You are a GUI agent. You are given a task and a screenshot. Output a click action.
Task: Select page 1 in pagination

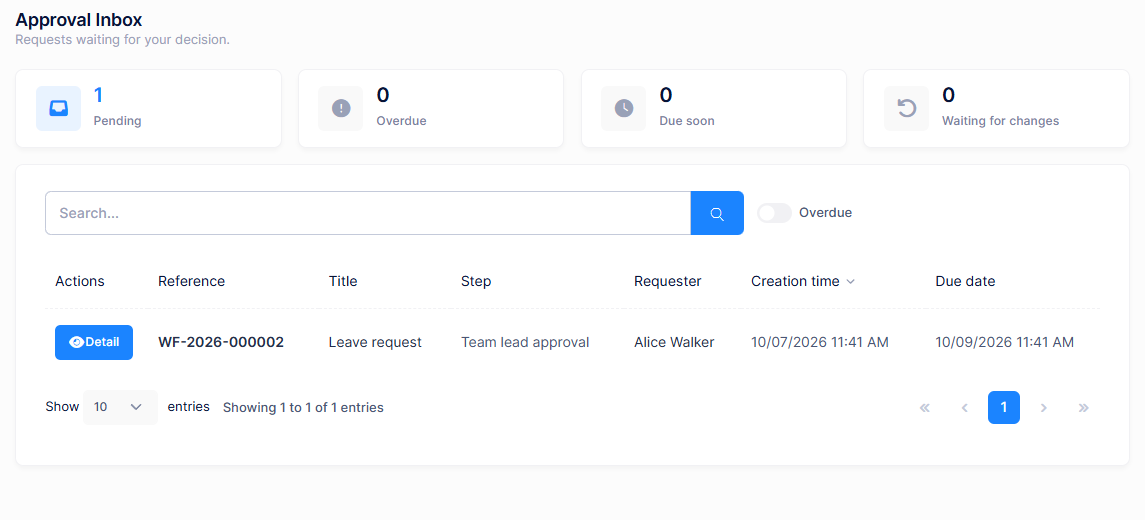(x=1004, y=408)
